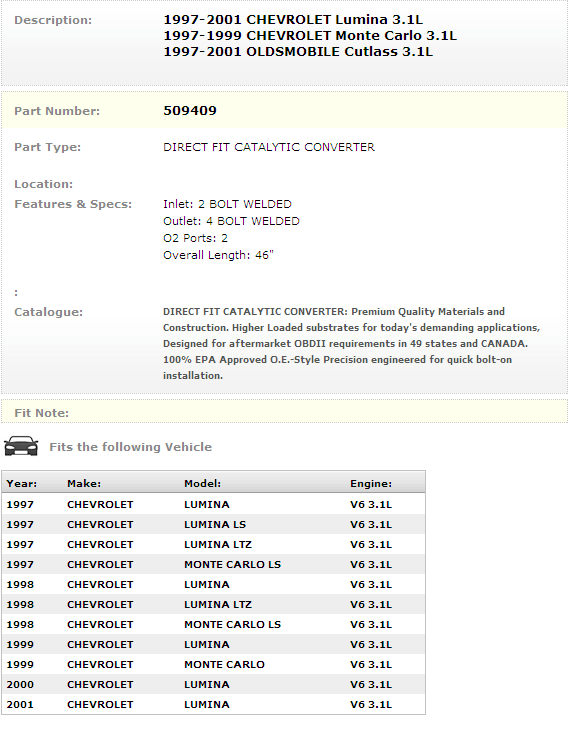
Task: Click LUMINA in the 1999 LUMINA row
Action: [x=207, y=645]
